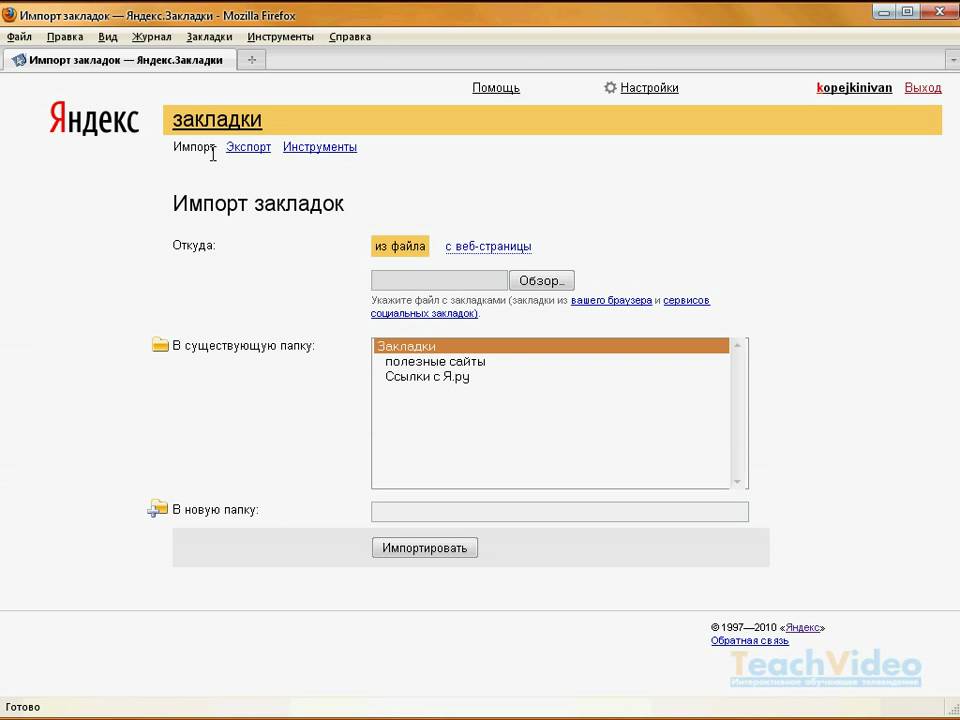Open the закладки header link
The image size is (960, 720).
(x=217, y=119)
